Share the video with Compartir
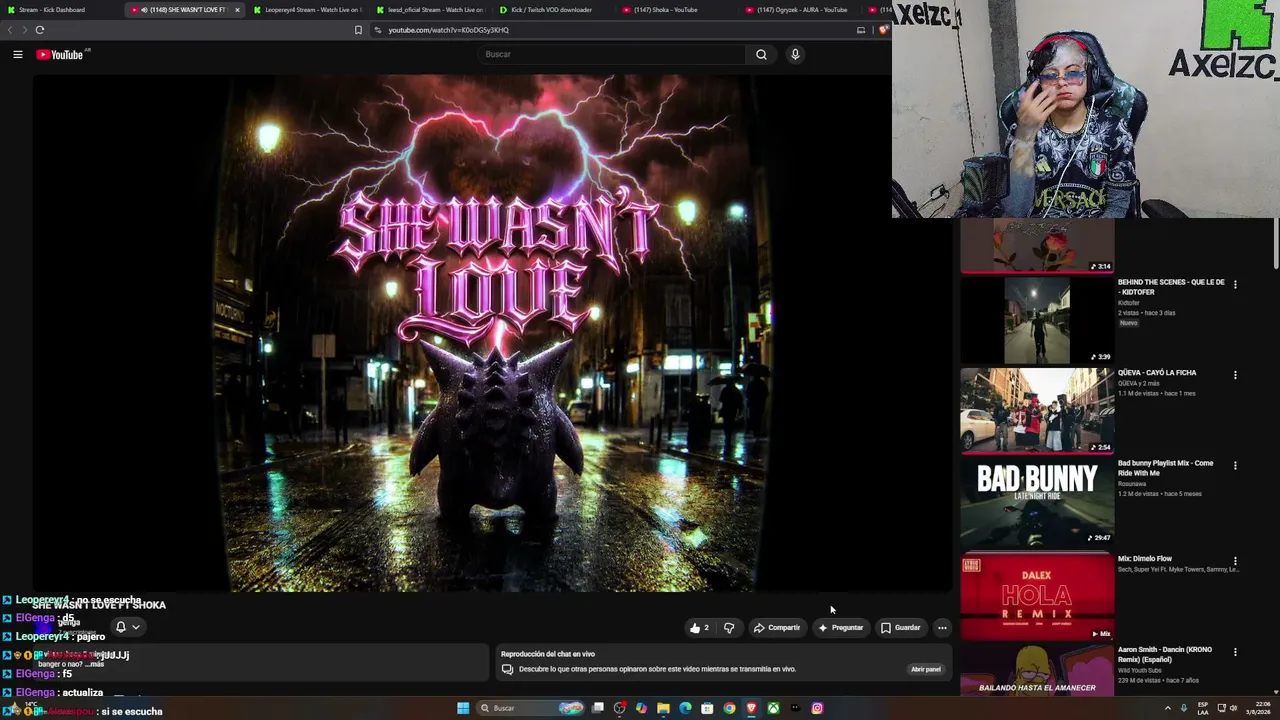 [777, 628]
